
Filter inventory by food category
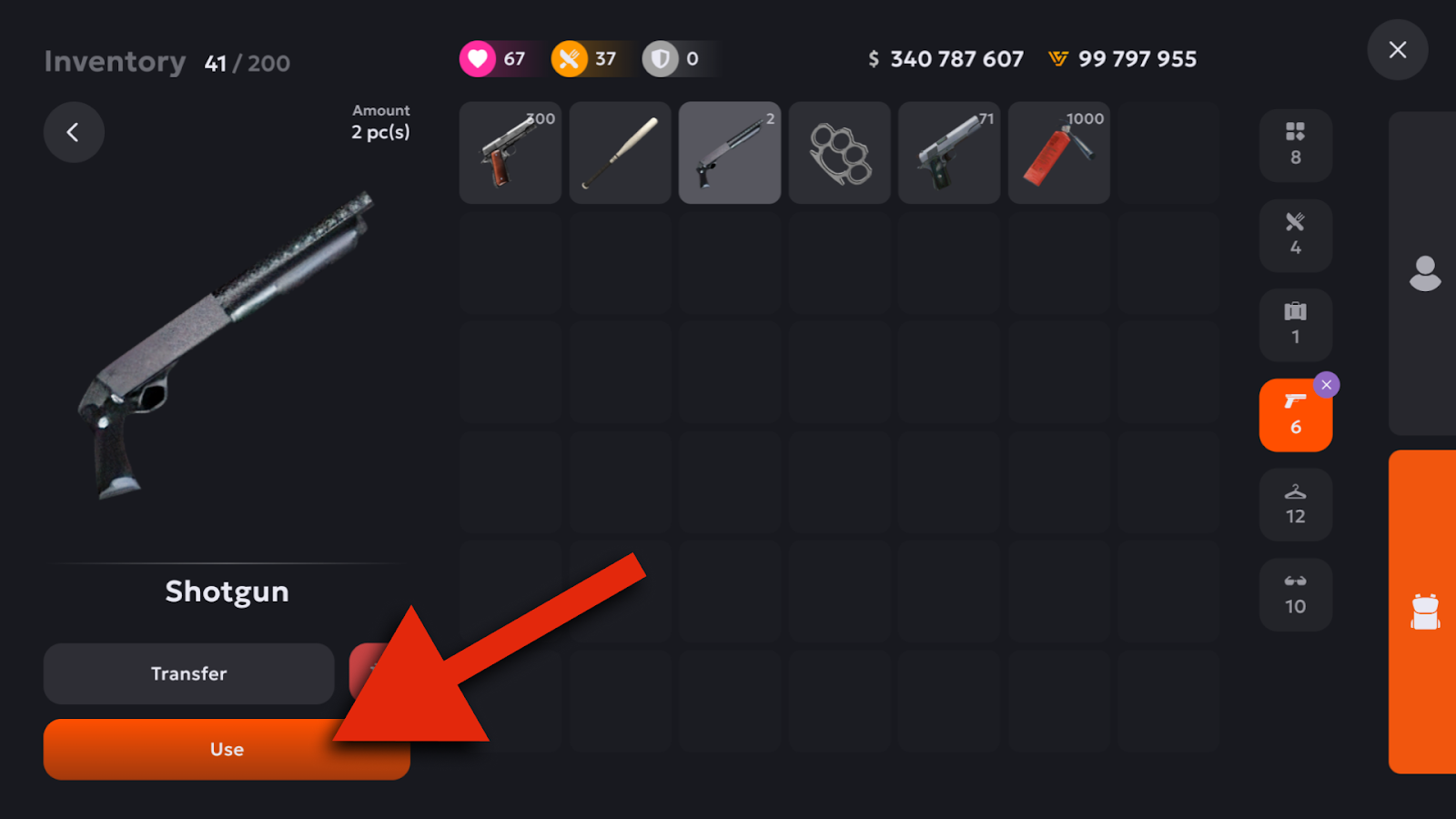click(x=1296, y=236)
